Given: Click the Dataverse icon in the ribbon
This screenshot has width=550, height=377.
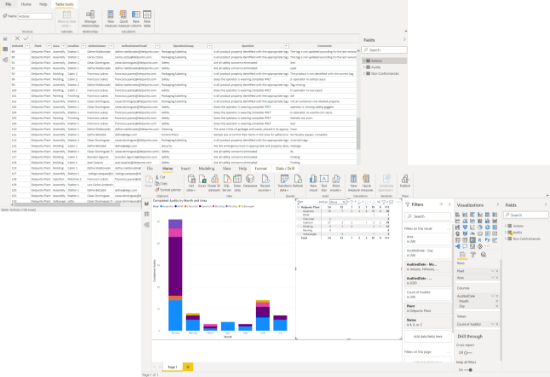Looking at the screenshot, I should point(250,181).
